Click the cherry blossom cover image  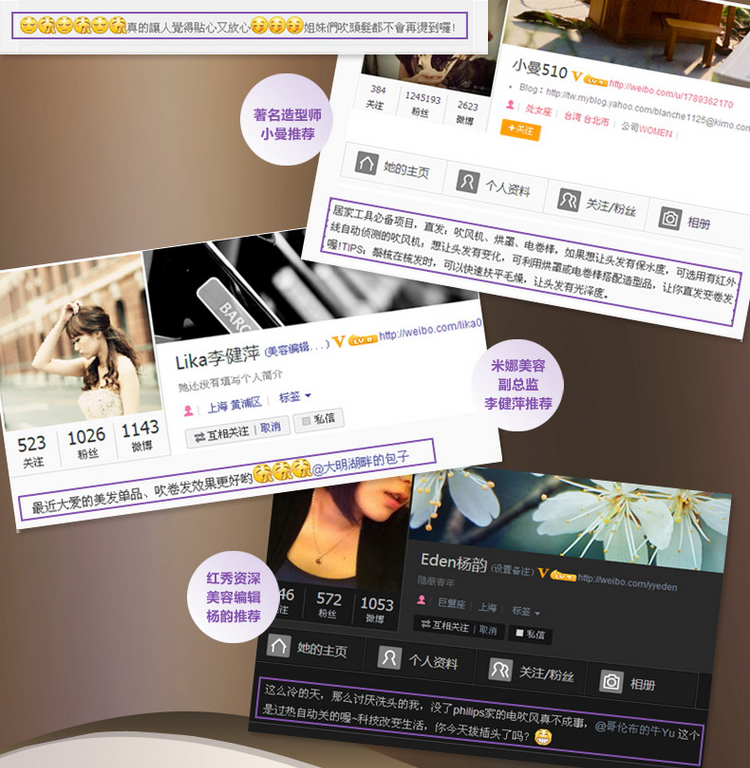[568, 519]
